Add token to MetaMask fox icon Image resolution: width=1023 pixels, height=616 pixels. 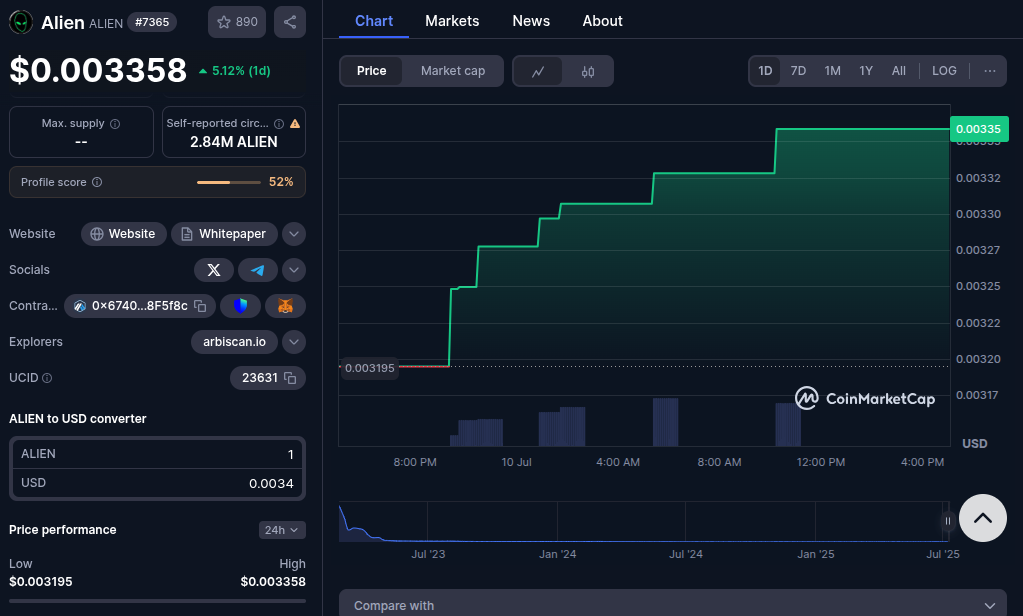[285, 306]
